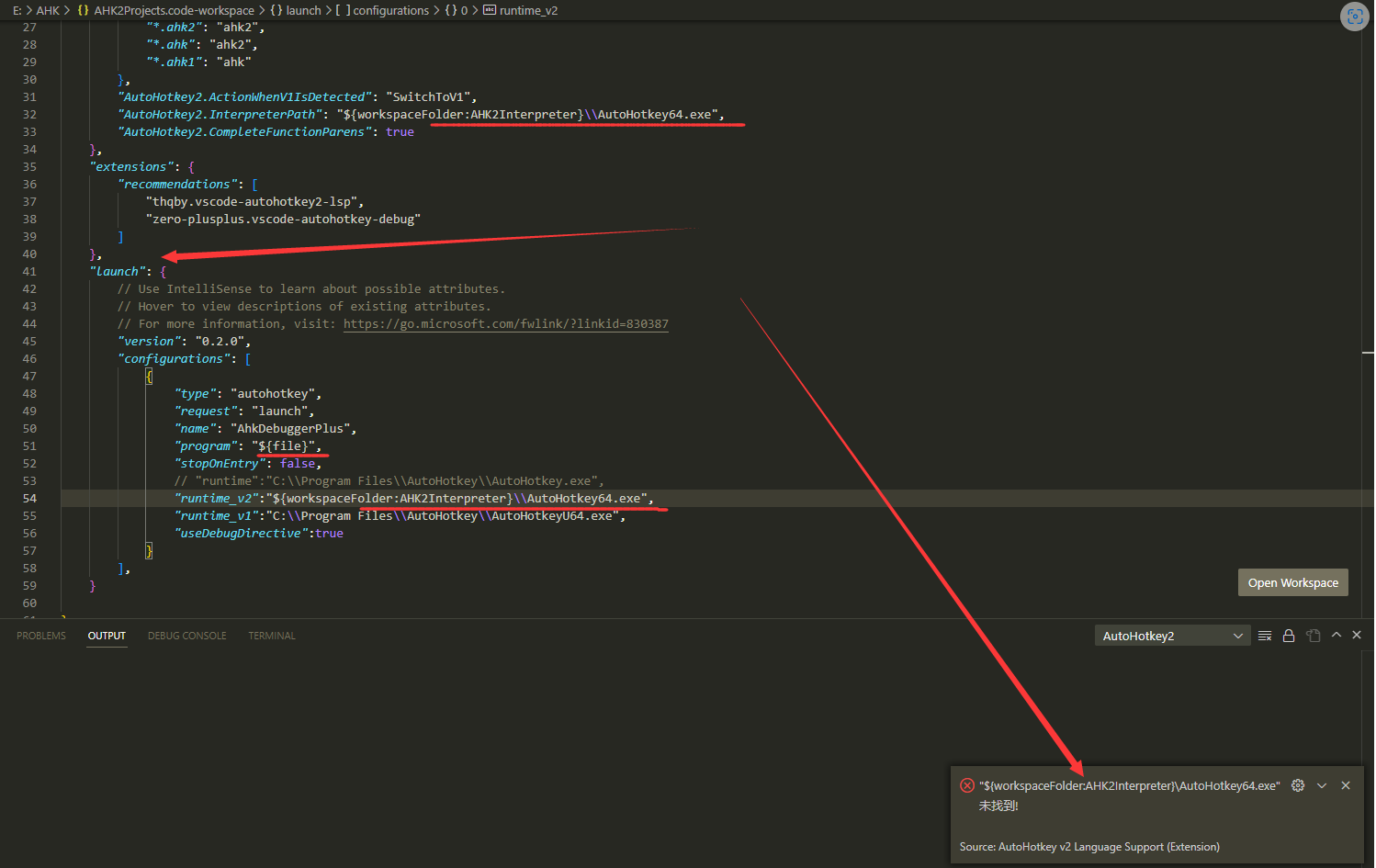Expand the notification details chevron

pyautogui.click(x=1322, y=785)
